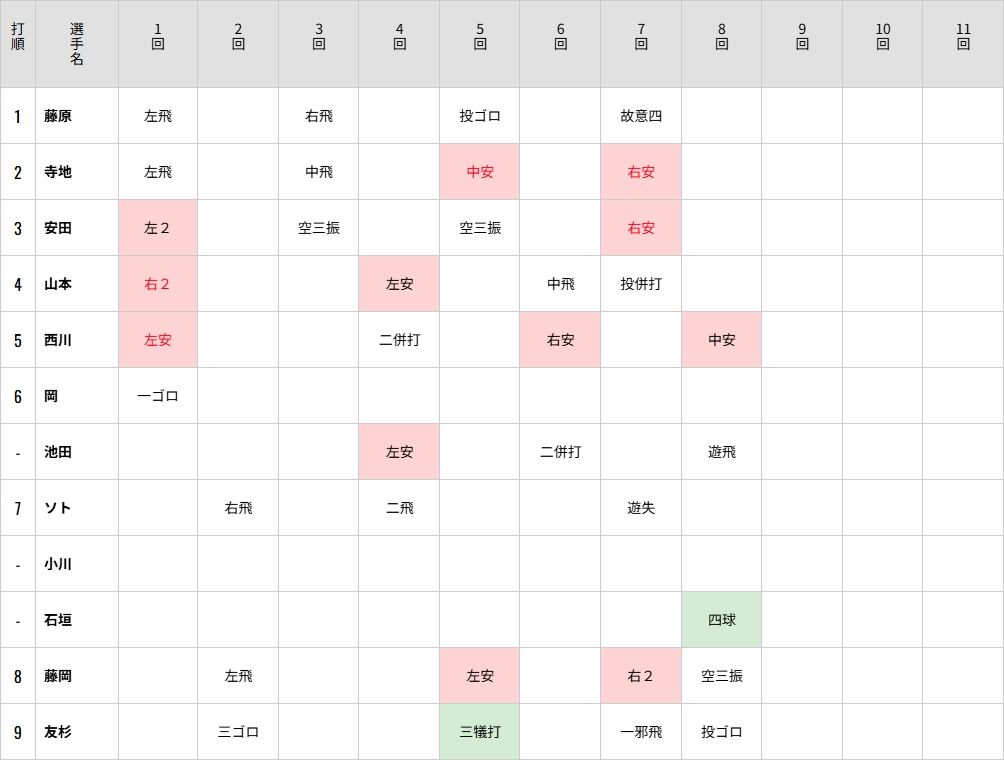Click 山本's red 右2 result cell
This screenshot has height=760, width=1004.
coord(158,284)
